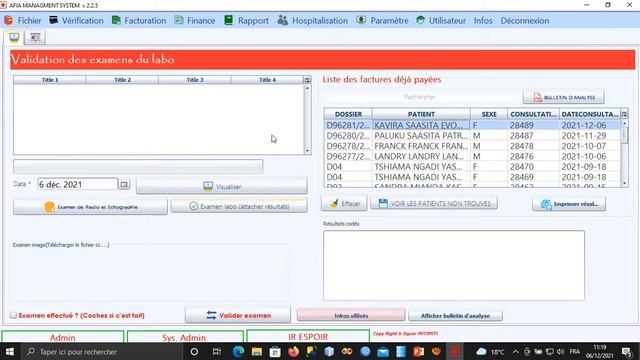Click the Rechercher search field
This screenshot has width=640, height=360.
(420, 97)
